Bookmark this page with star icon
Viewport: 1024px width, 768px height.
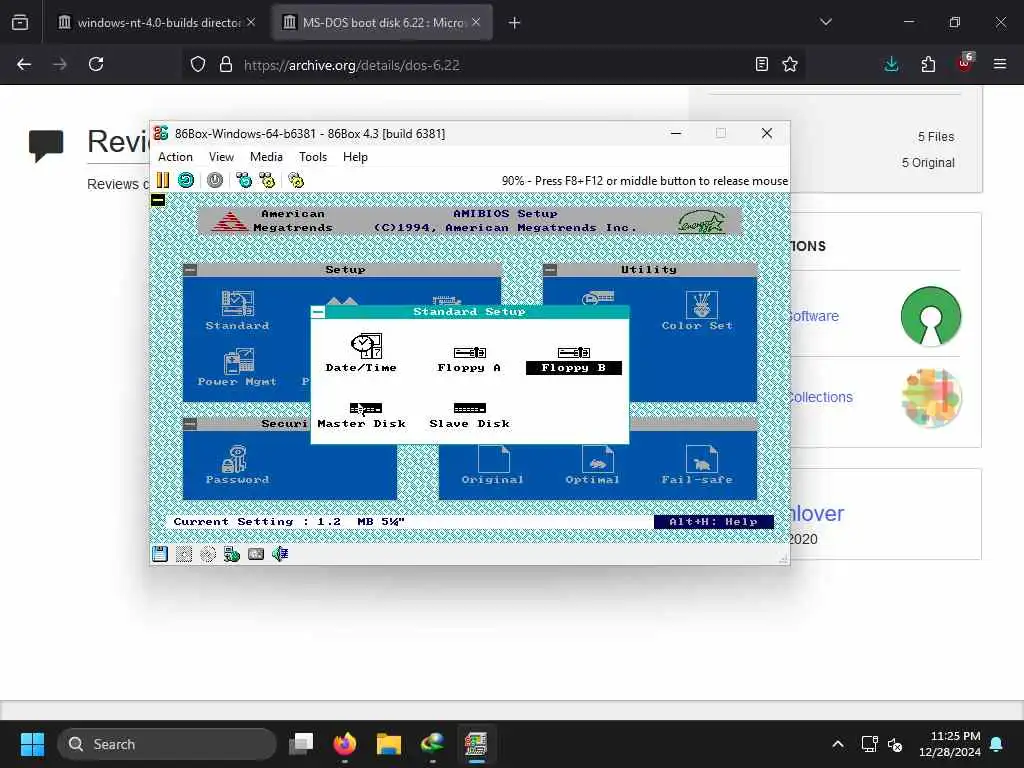coord(790,64)
